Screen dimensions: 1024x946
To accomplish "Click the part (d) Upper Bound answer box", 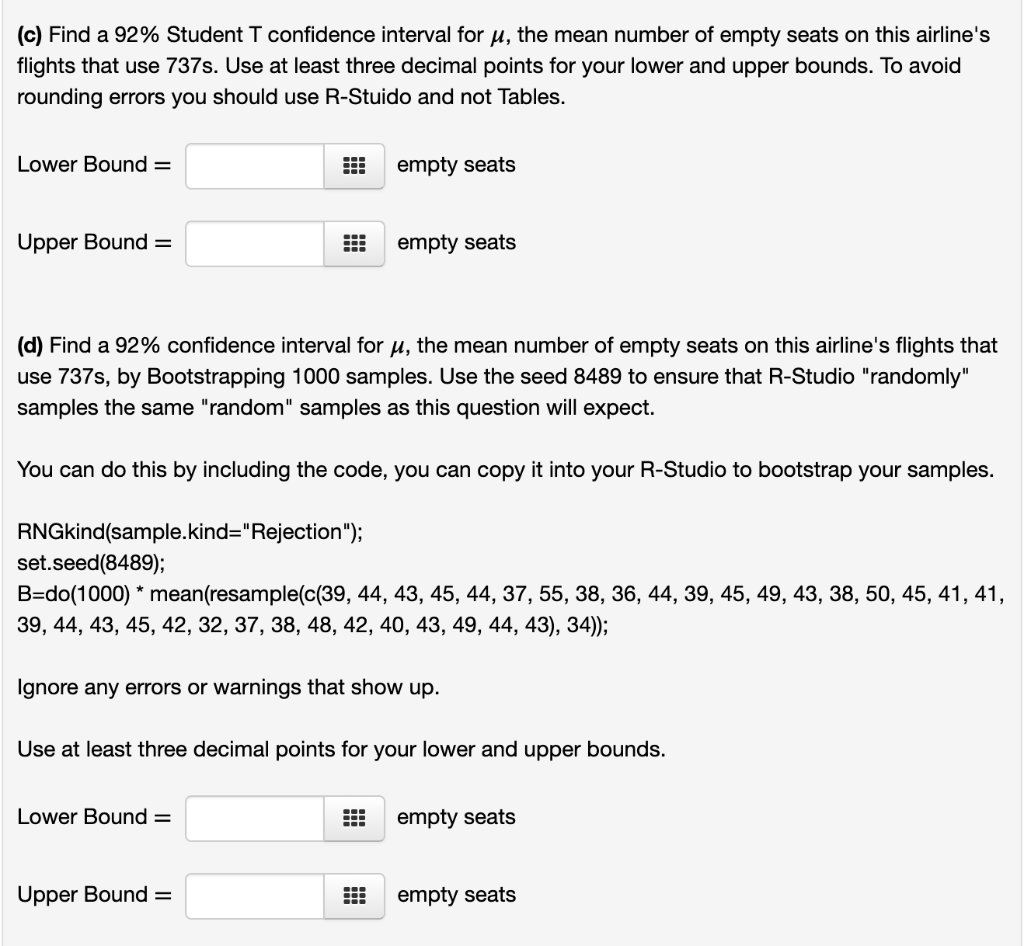I will coord(255,896).
